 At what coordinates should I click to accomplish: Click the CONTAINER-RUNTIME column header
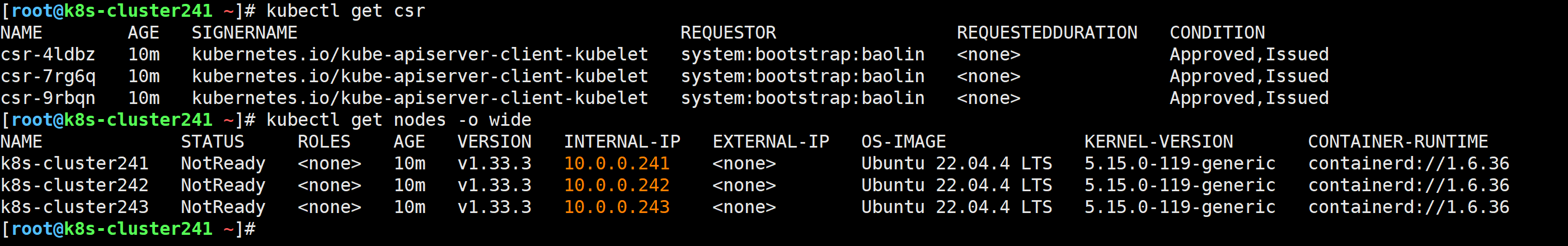(x=1397, y=142)
